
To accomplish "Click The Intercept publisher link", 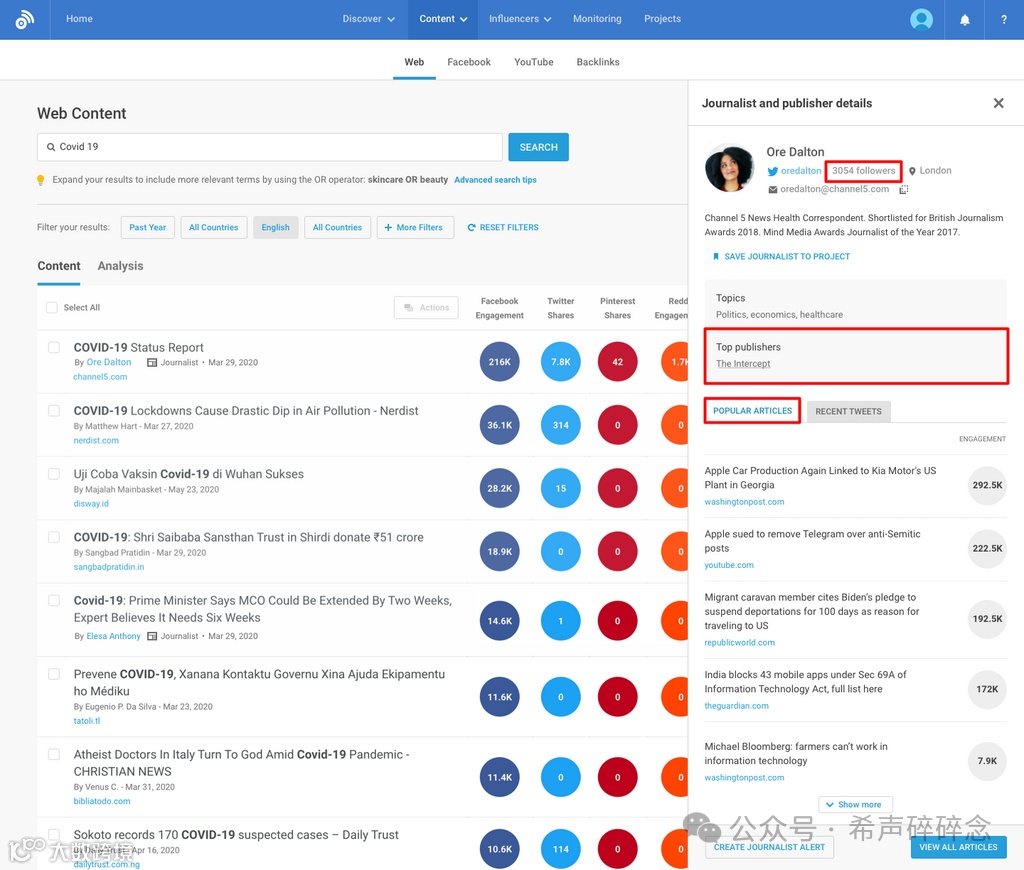I will point(743,364).
